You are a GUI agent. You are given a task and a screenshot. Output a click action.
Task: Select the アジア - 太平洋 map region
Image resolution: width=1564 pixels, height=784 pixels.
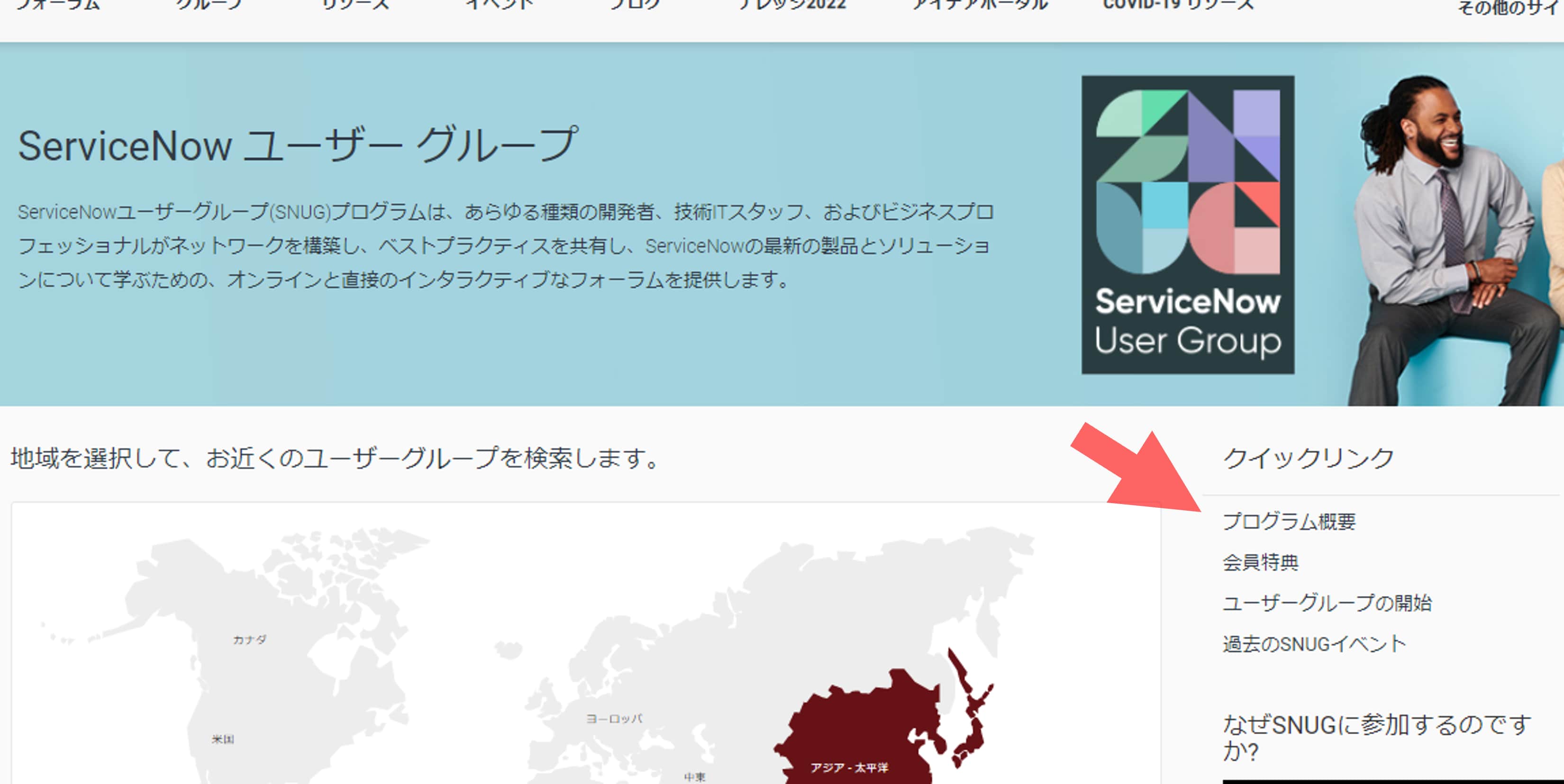pos(849,767)
